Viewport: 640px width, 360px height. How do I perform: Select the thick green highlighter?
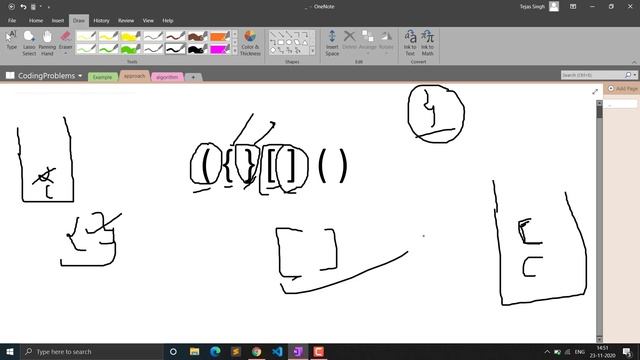(131, 49)
